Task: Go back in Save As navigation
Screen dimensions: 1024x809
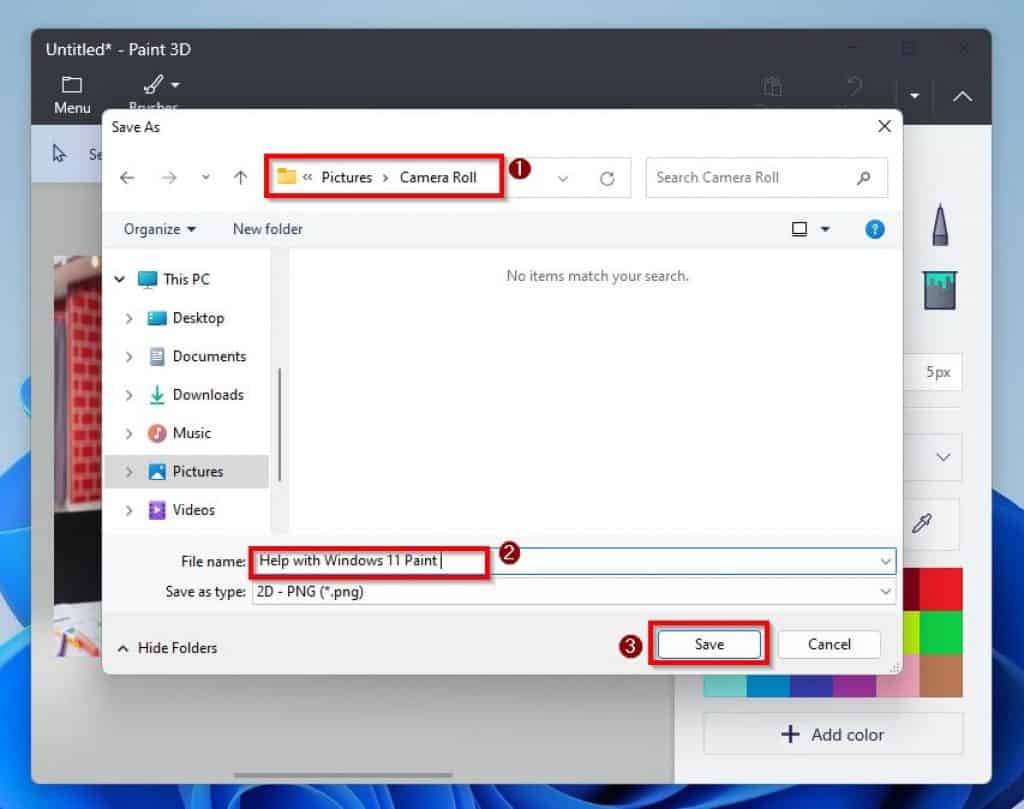Action: [127, 178]
